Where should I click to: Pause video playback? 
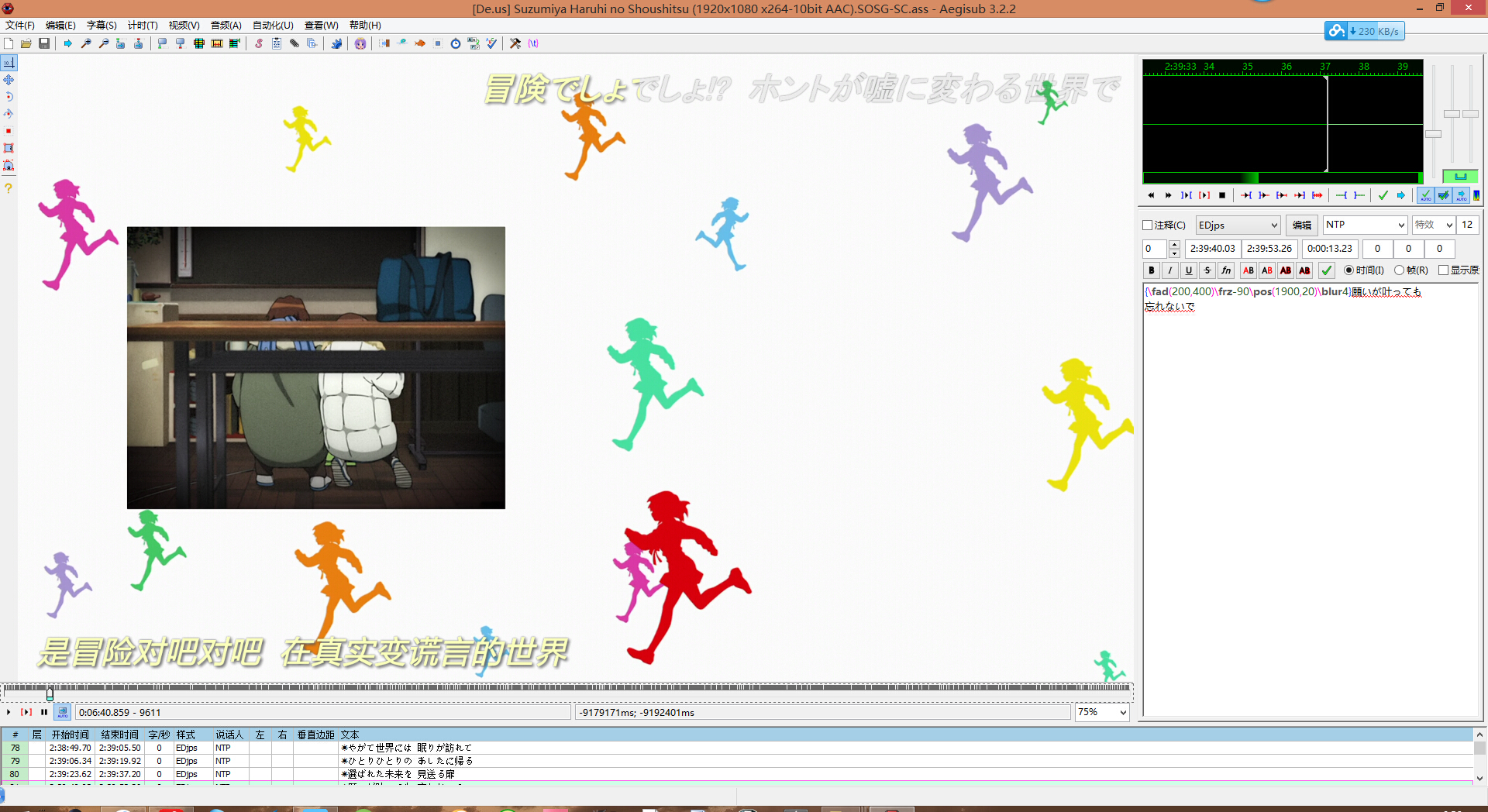[x=44, y=712]
